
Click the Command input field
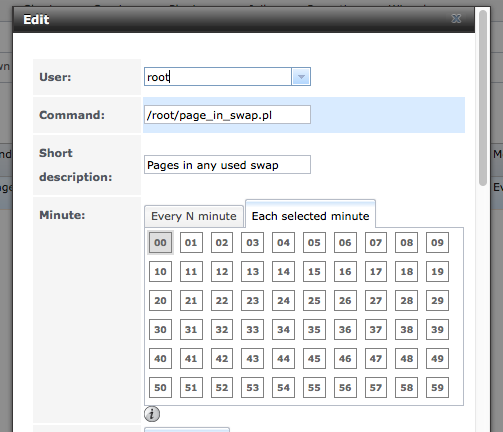pyautogui.click(x=227, y=115)
